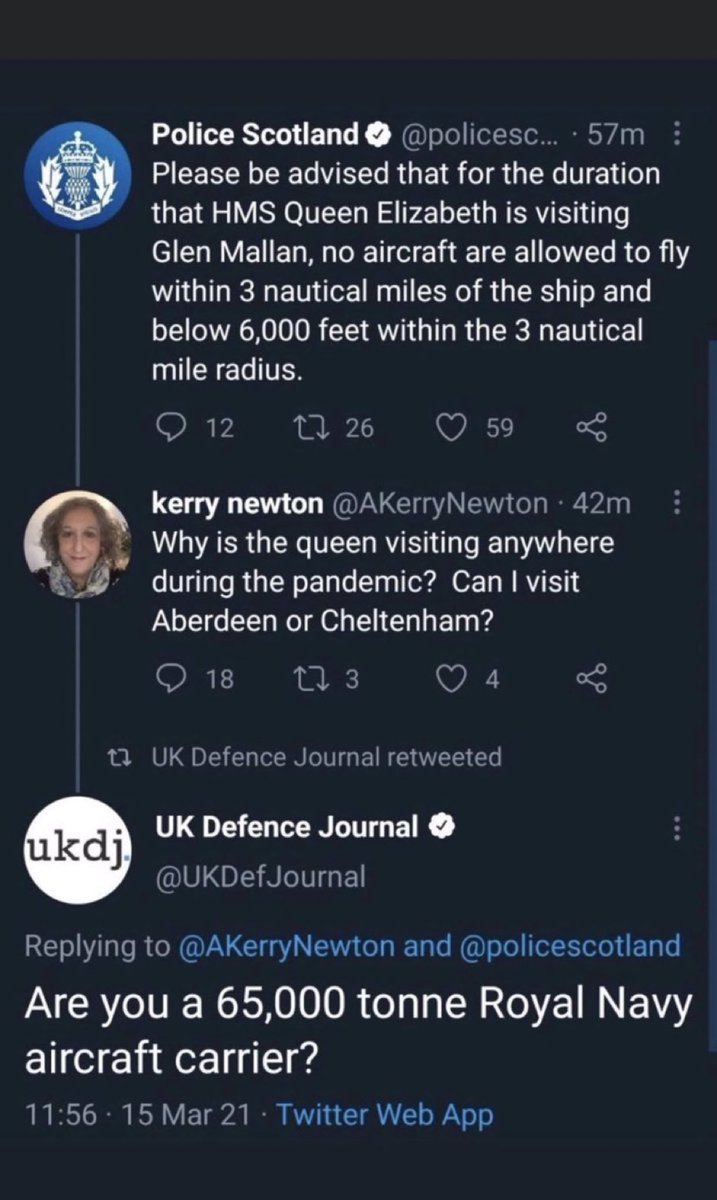
Task: Open more options on kerry newton tweet
Action: (679, 503)
